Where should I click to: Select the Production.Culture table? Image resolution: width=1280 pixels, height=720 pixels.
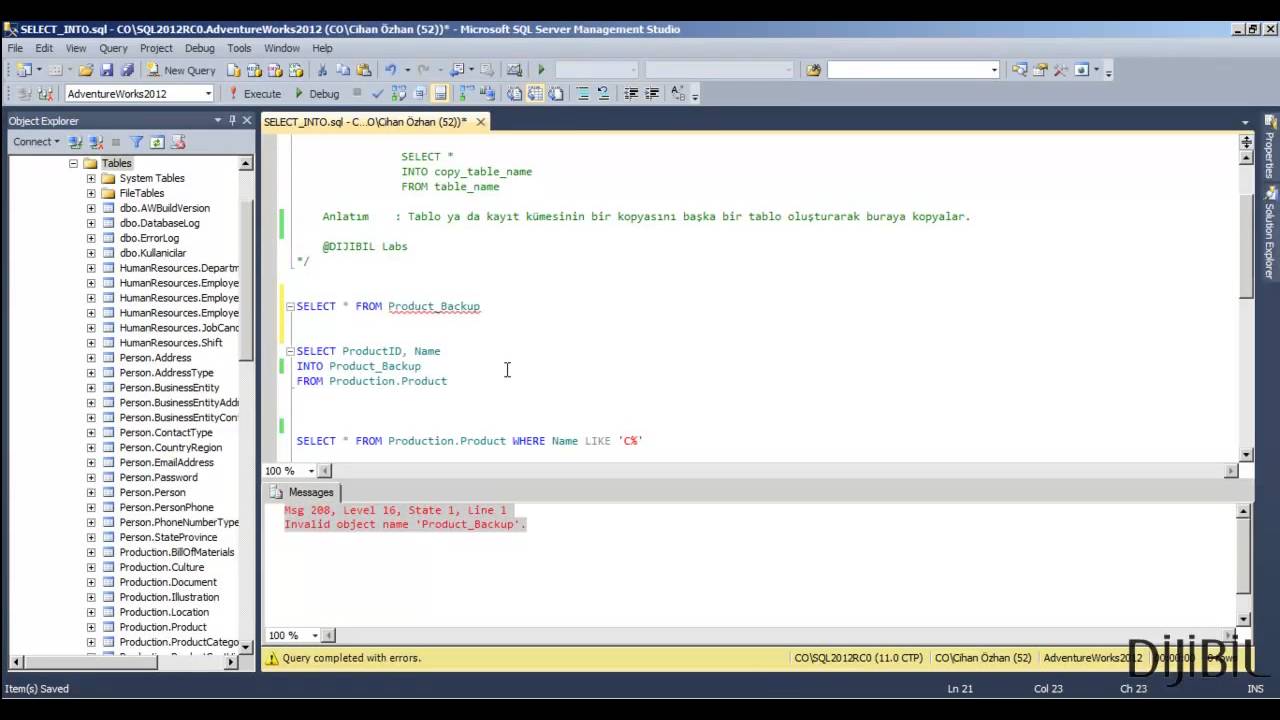pyautogui.click(x=161, y=567)
